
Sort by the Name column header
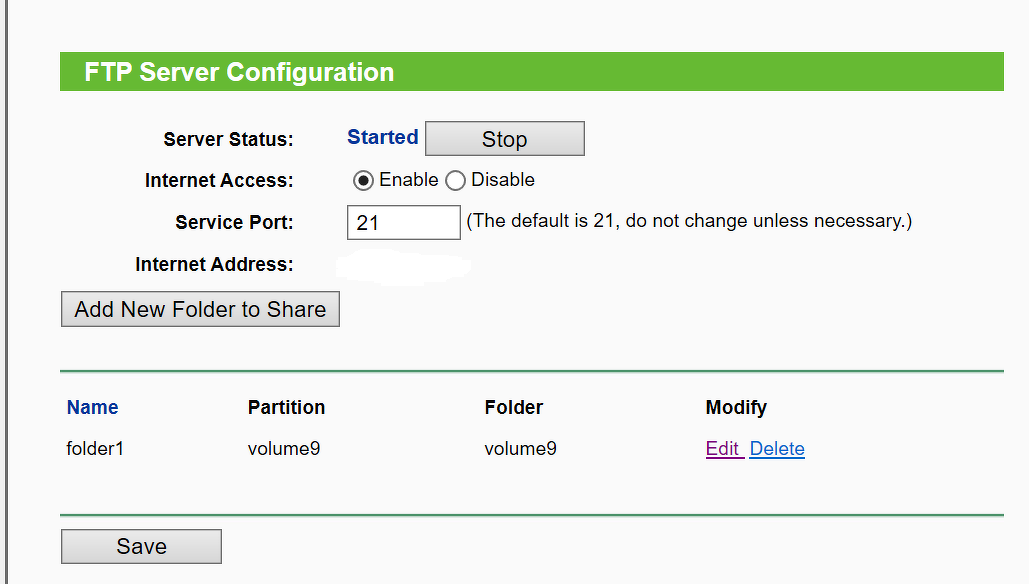[x=92, y=407]
